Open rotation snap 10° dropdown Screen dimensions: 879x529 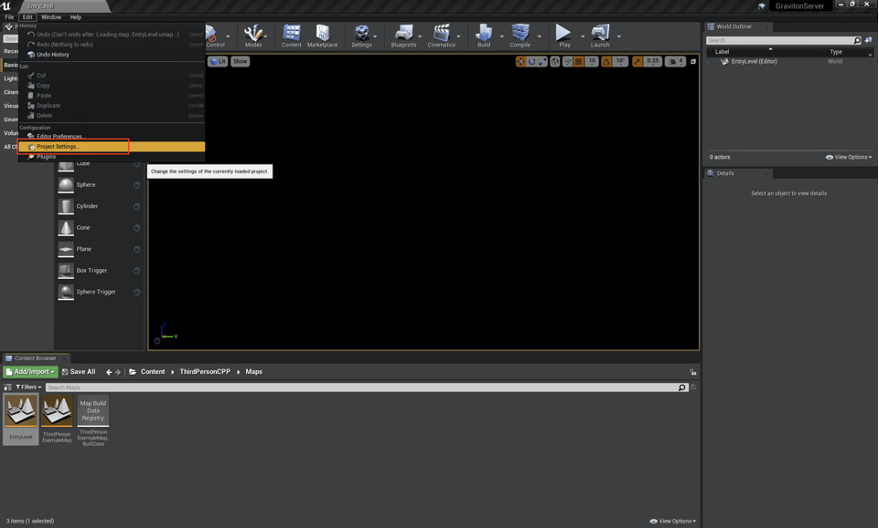620,62
